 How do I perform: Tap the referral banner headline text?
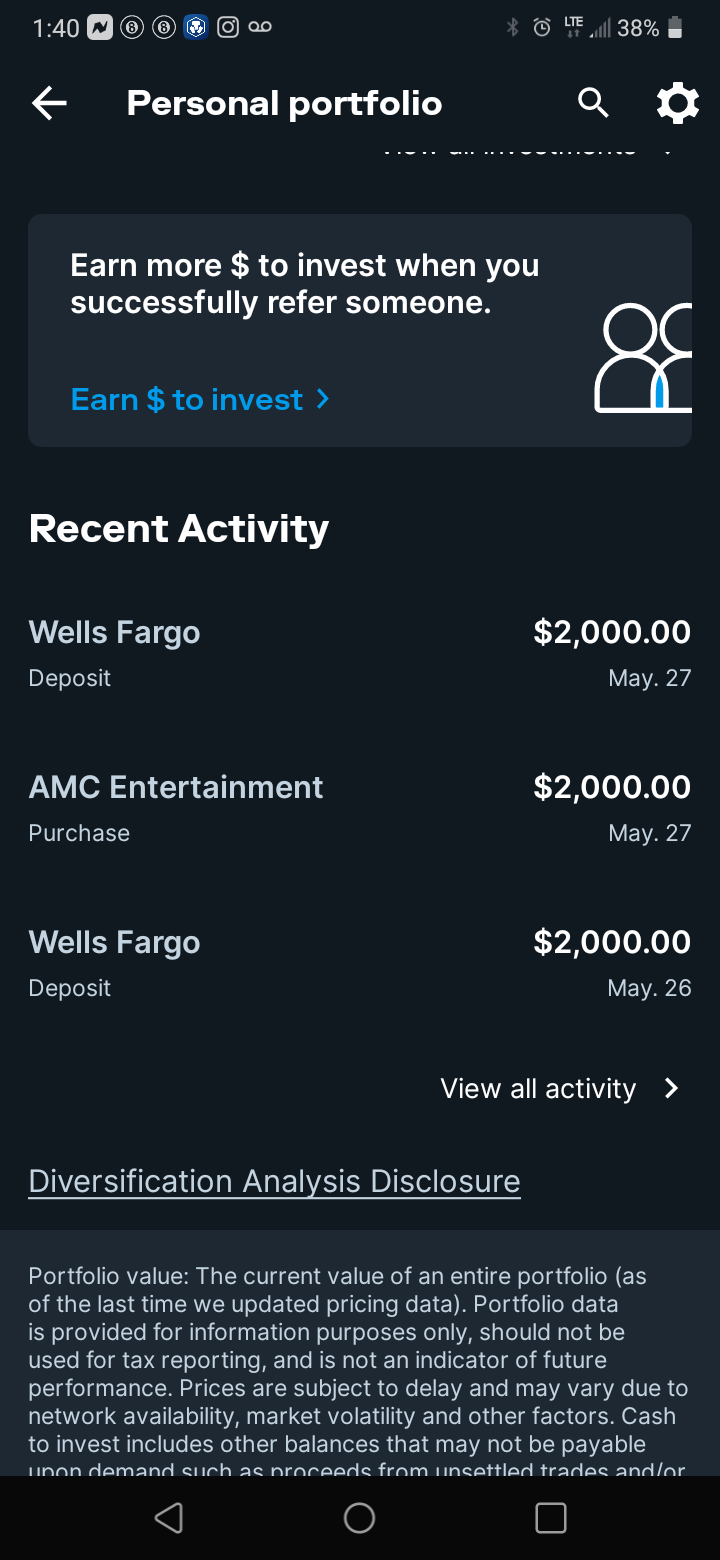(304, 282)
